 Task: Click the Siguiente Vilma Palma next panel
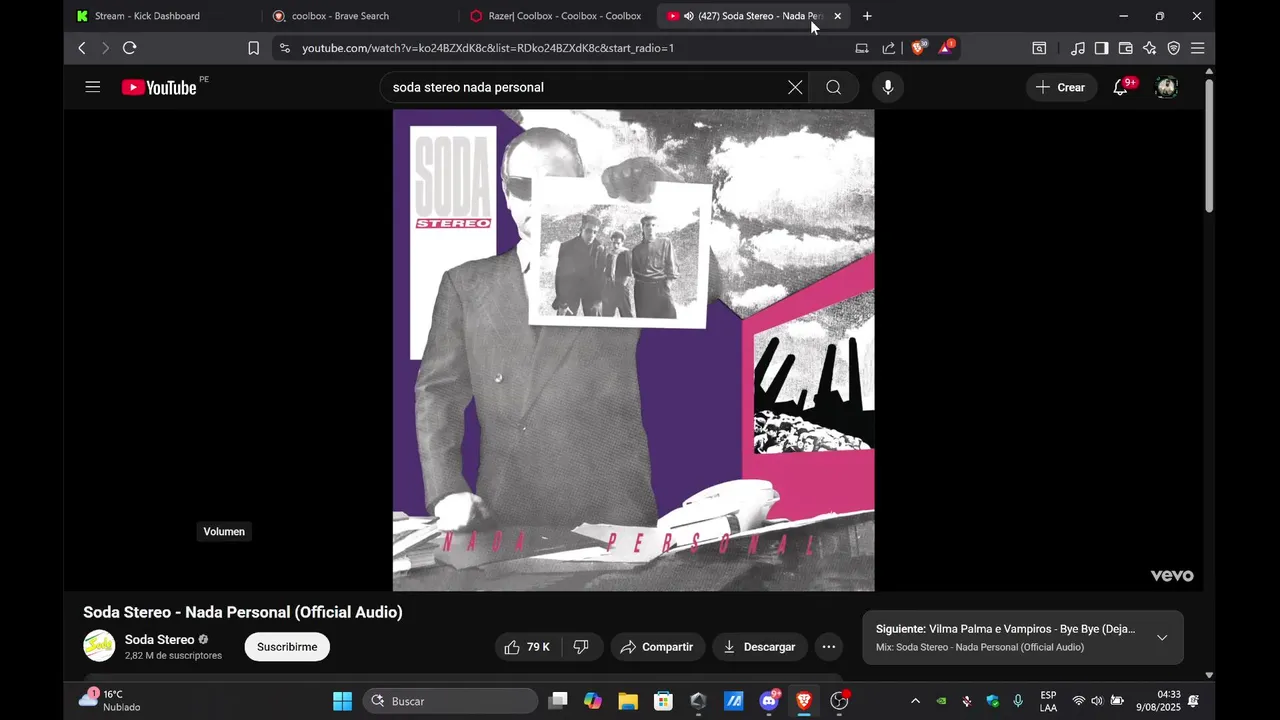click(1023, 638)
